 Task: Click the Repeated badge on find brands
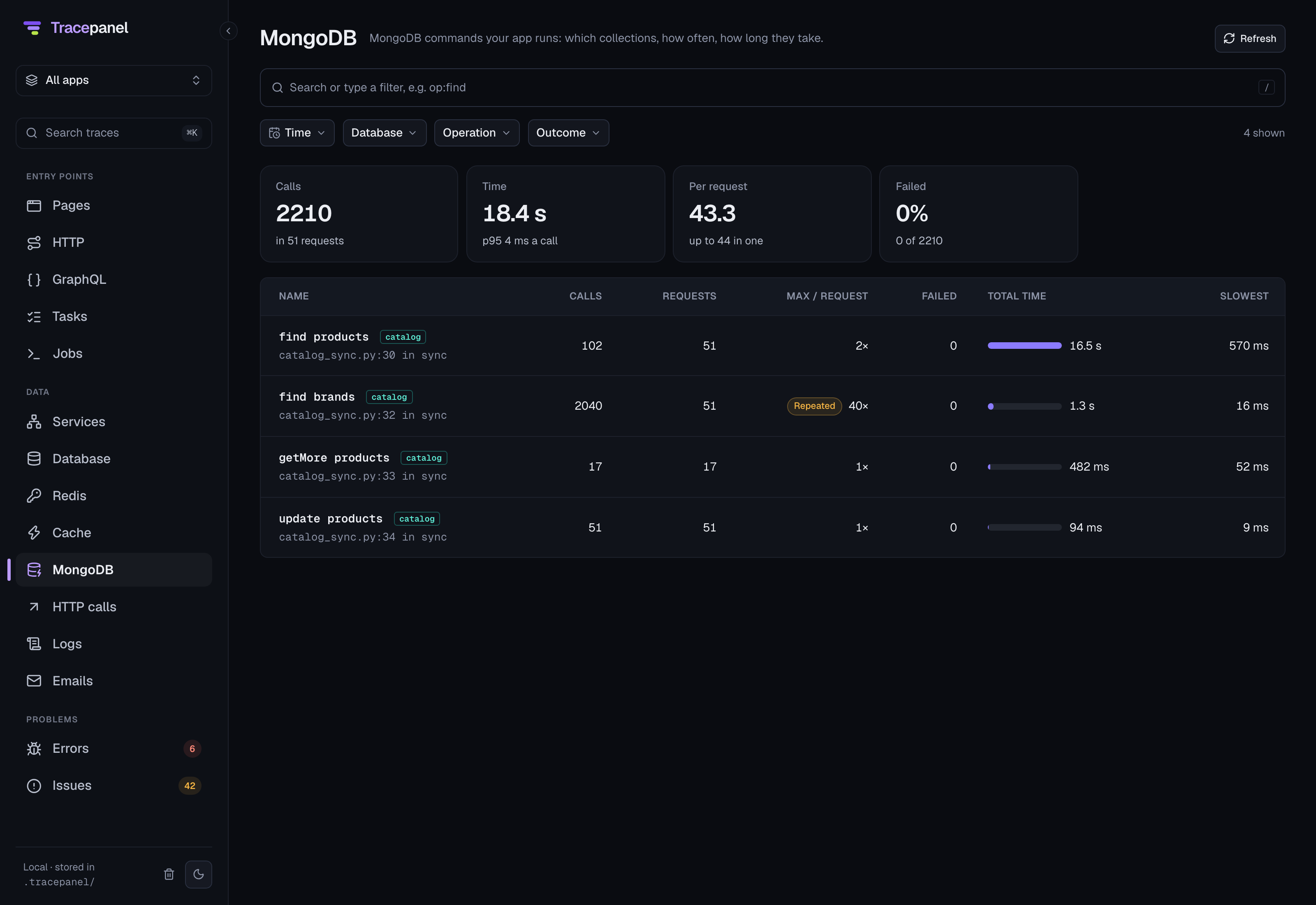(x=814, y=406)
